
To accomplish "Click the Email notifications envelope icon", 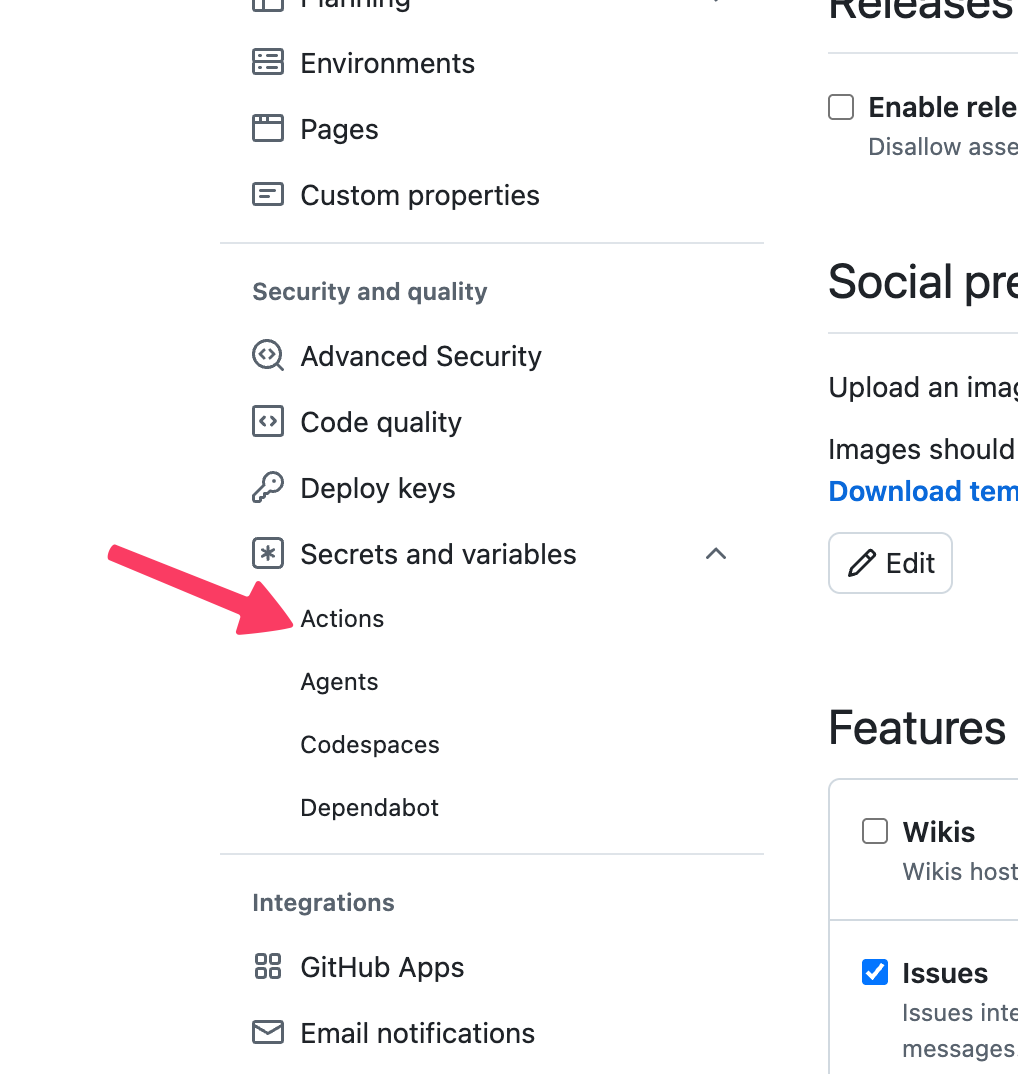I will (268, 1032).
